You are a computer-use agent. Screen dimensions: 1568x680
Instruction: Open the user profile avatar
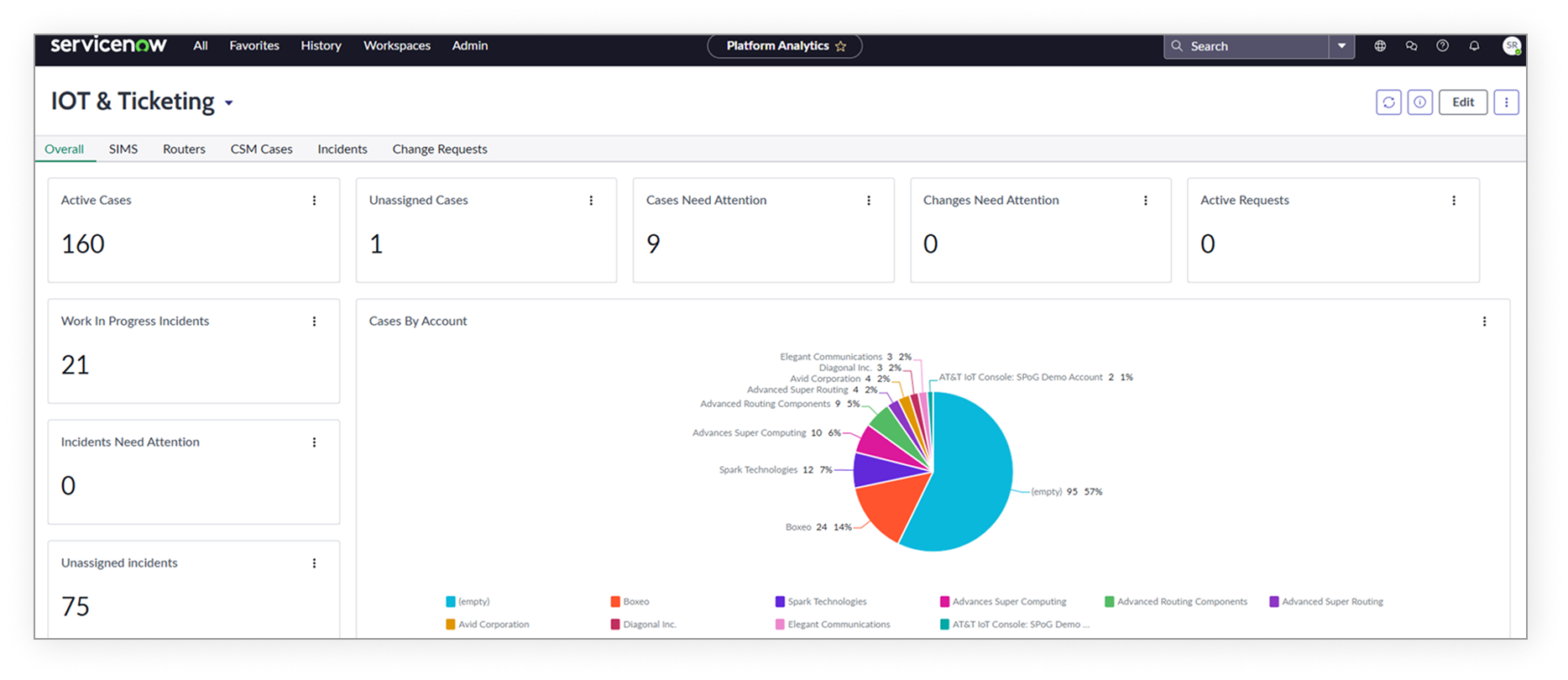pos(1512,46)
